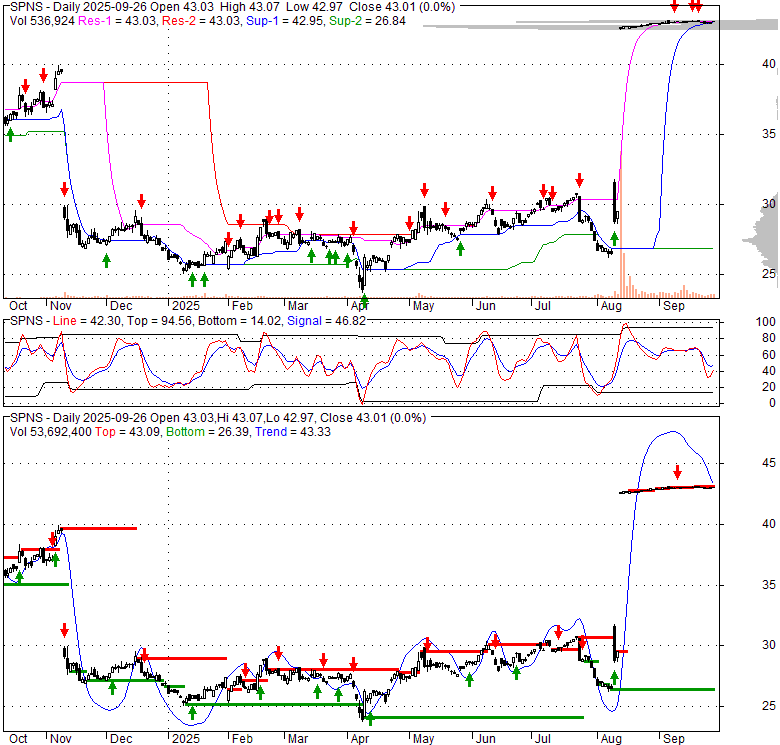Click the 'Feb' month label under top chart
Screen dimensions: 780x745
242,306
